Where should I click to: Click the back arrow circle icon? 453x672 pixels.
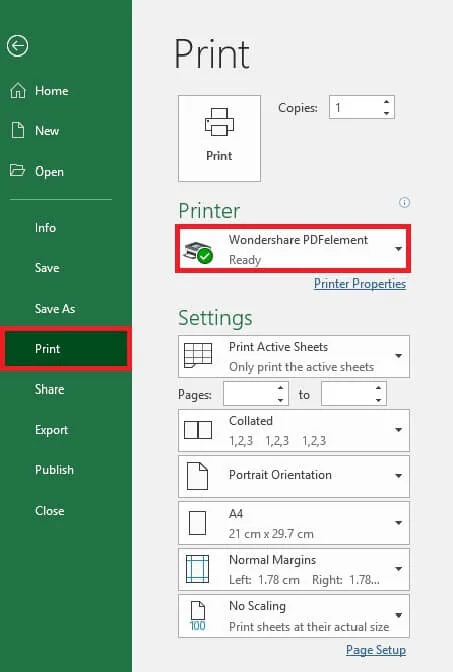pos(18,46)
